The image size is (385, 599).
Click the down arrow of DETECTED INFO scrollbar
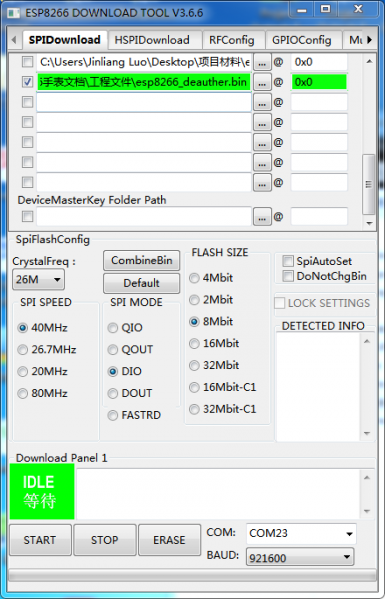pyautogui.click(x=367, y=434)
